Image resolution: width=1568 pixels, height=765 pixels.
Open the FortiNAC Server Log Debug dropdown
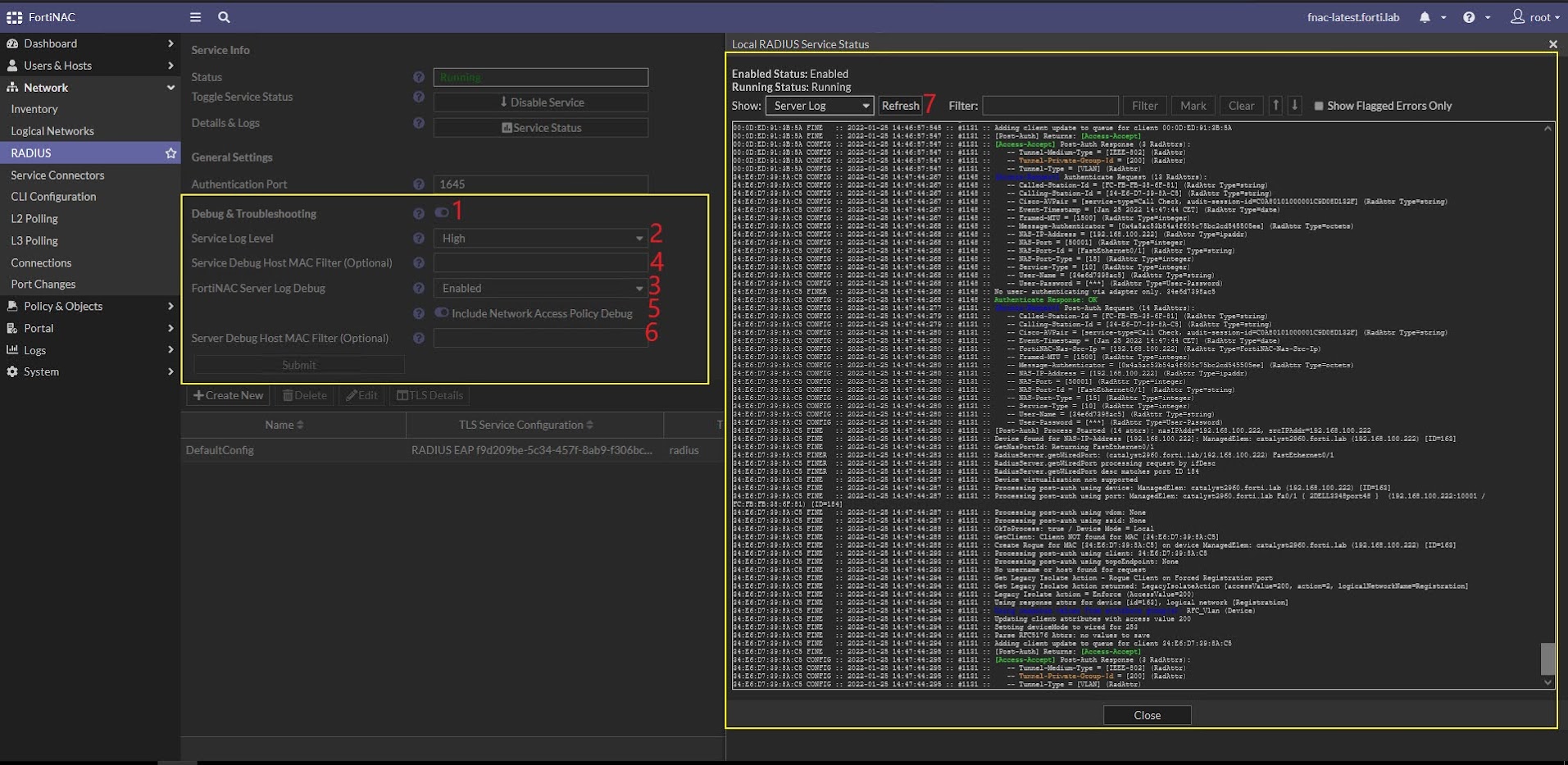tap(541, 289)
